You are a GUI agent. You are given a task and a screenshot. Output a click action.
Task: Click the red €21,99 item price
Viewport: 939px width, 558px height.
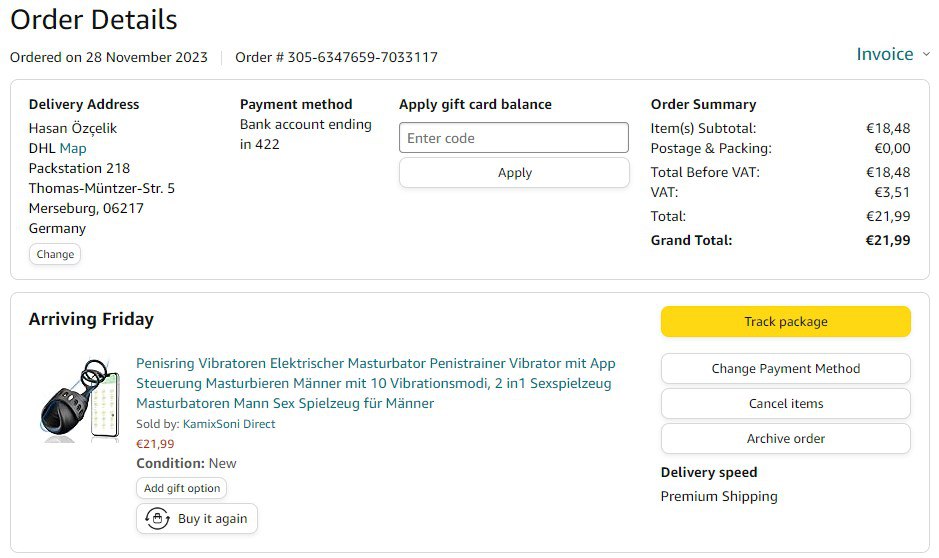coord(155,444)
